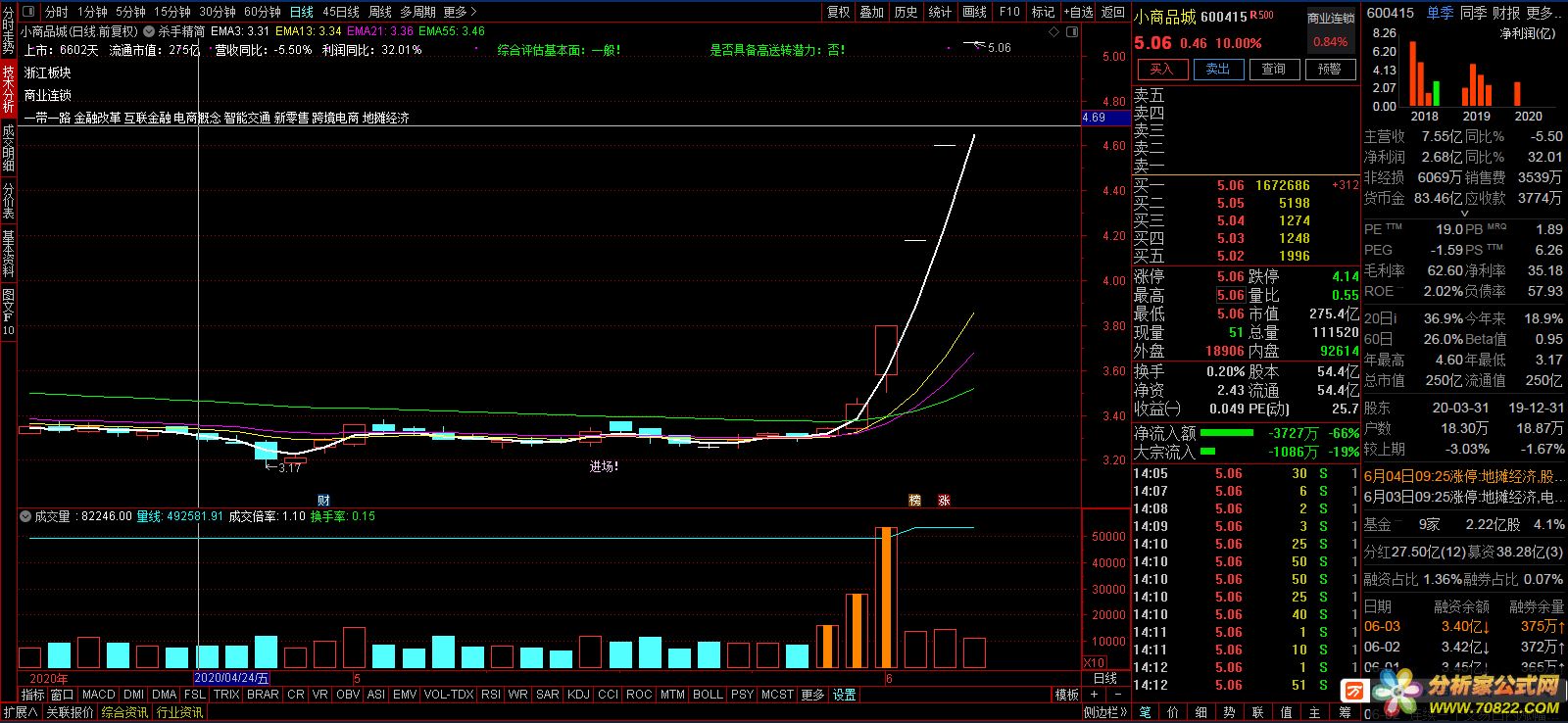Click the 主 tab in the bottom-right bar
1568x723 pixels.
point(1315,712)
